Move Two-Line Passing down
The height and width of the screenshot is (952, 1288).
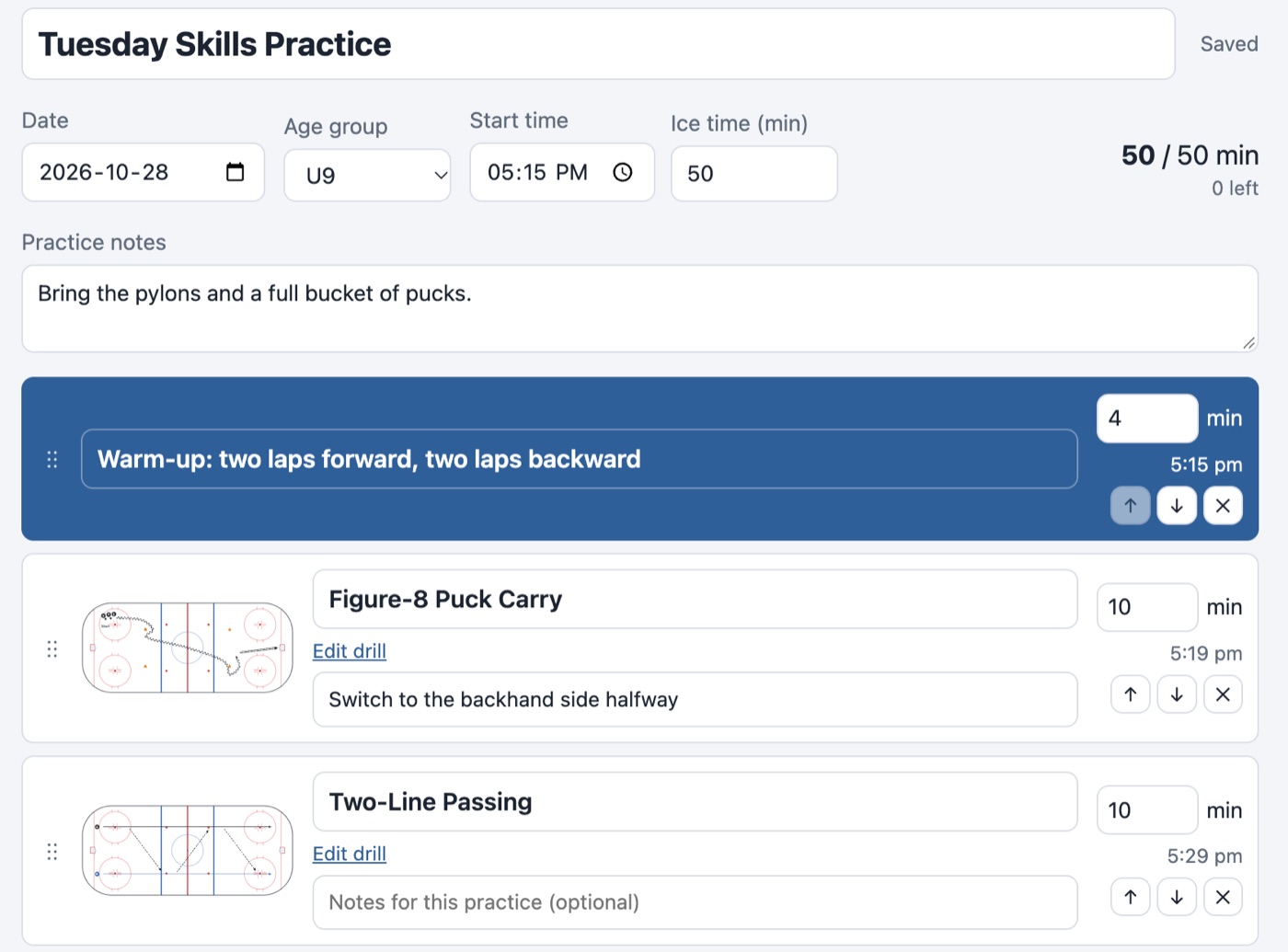pos(1177,897)
